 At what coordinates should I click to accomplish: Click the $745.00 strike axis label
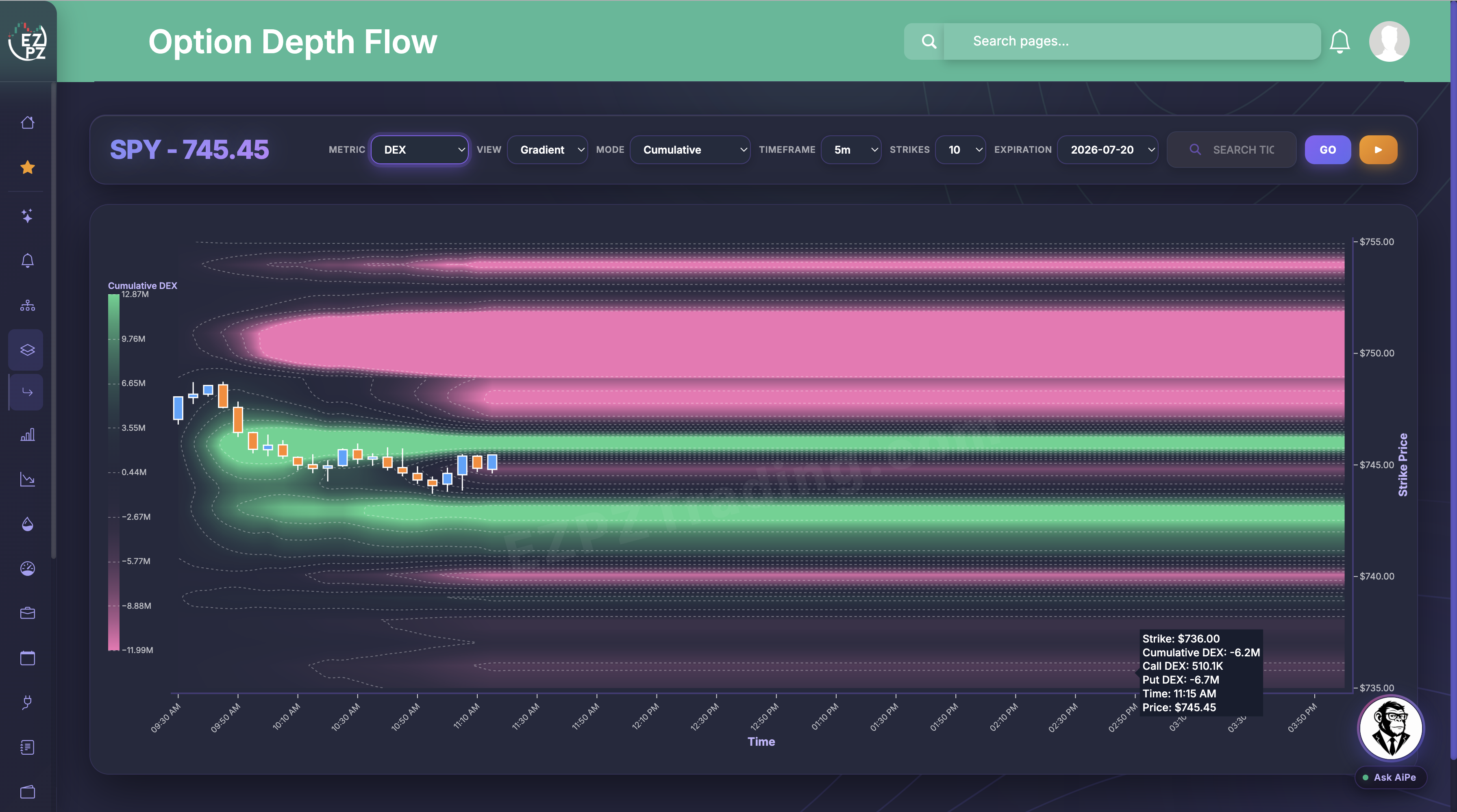coord(1377,465)
